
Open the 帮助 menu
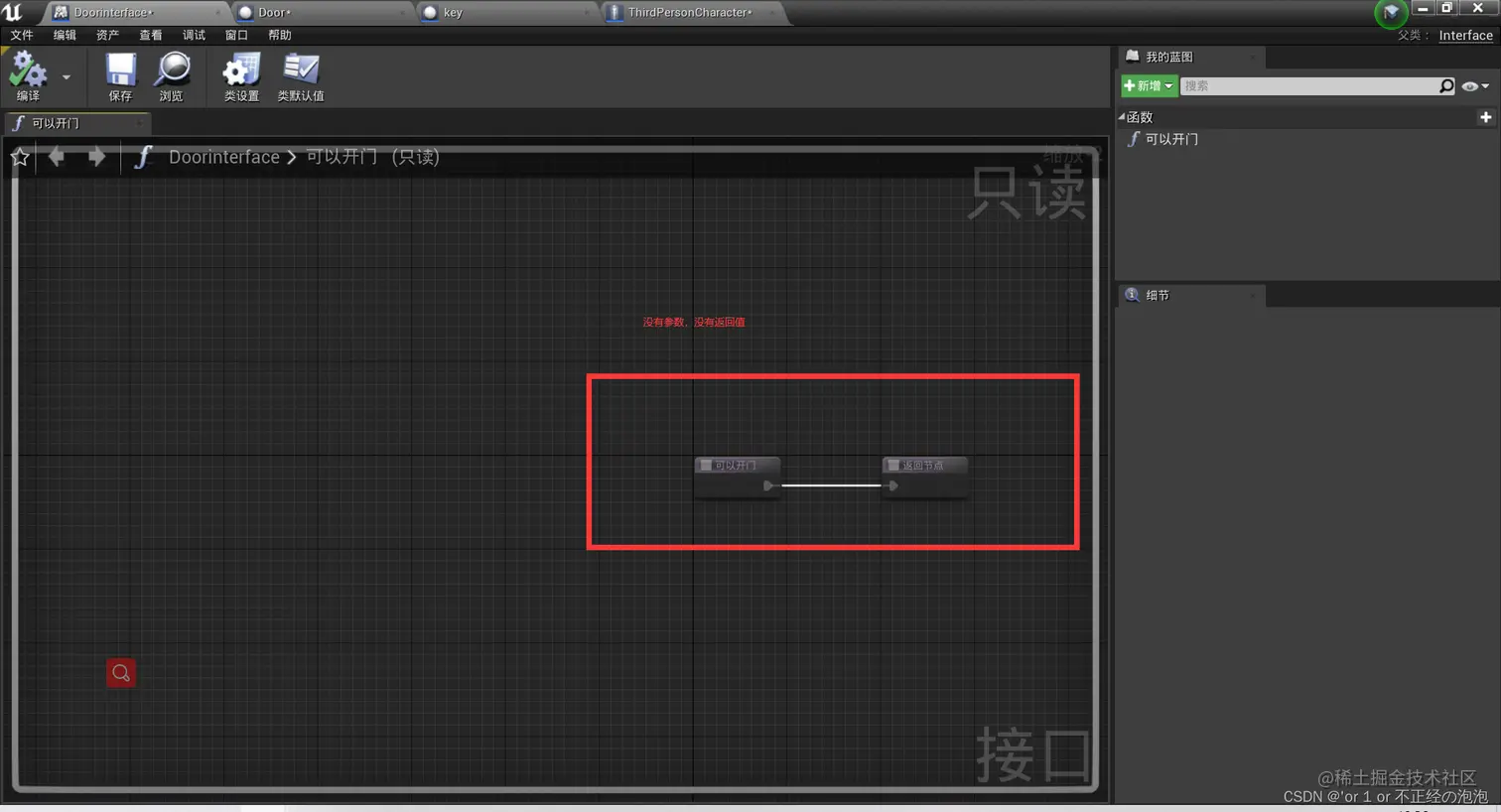point(280,35)
